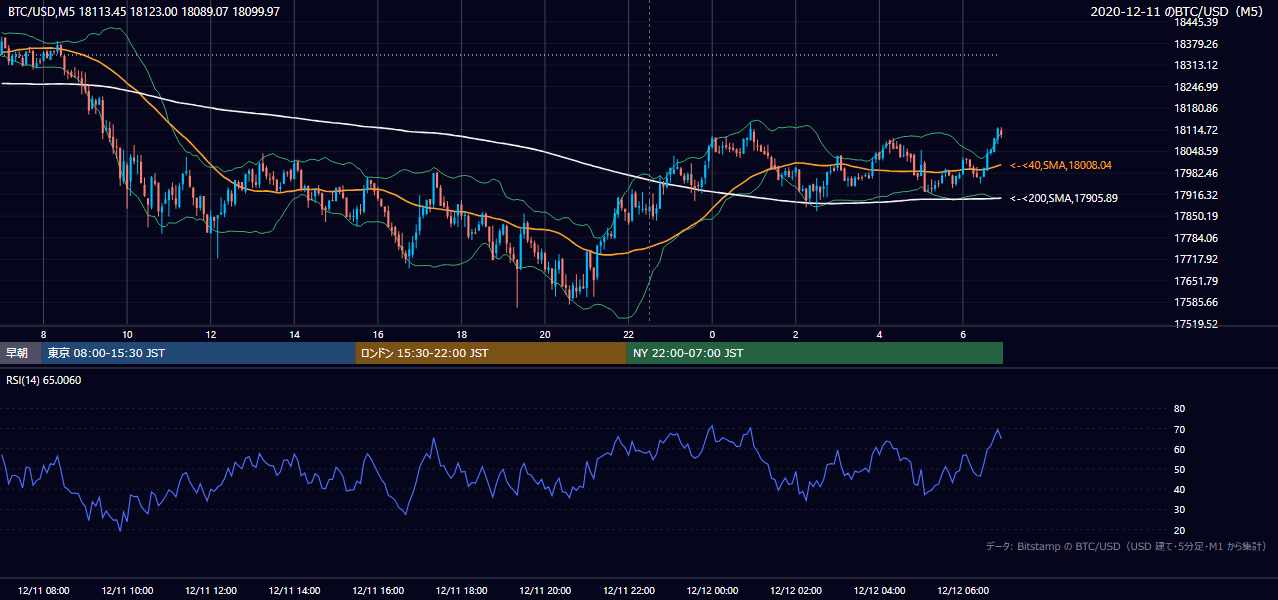Image resolution: width=1278 pixels, height=600 pixels.
Task: Click price axis value 18246.99
Action: (1196, 87)
